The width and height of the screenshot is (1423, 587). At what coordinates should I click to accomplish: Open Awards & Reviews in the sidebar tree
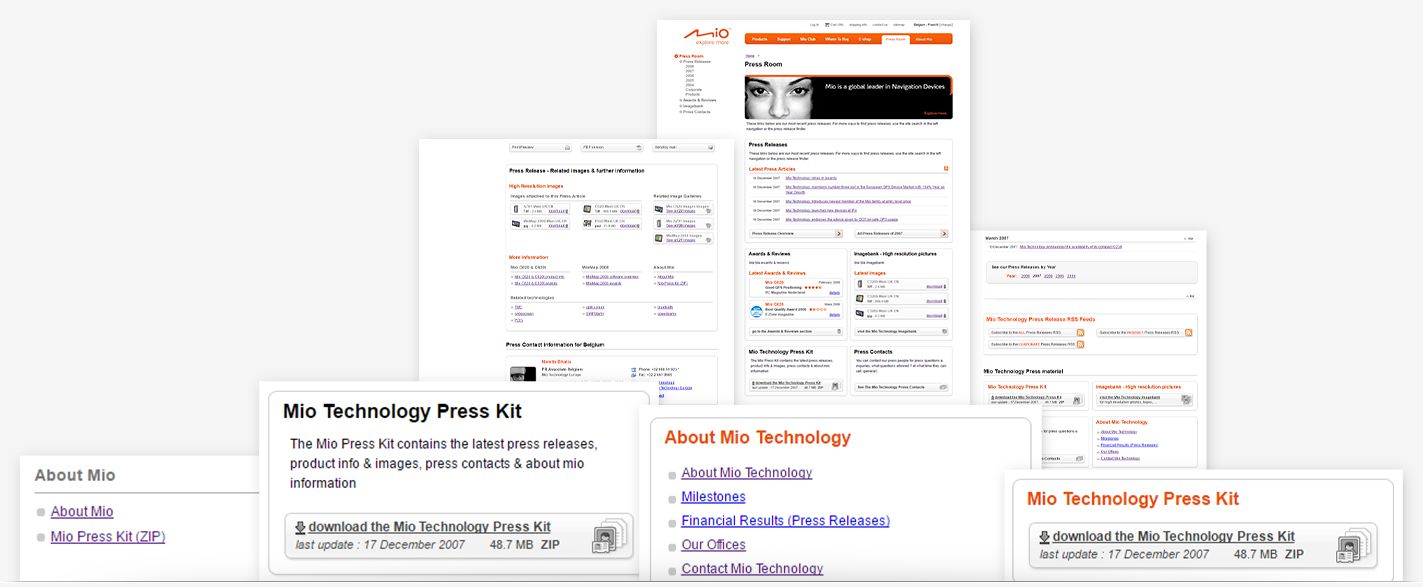(x=698, y=100)
